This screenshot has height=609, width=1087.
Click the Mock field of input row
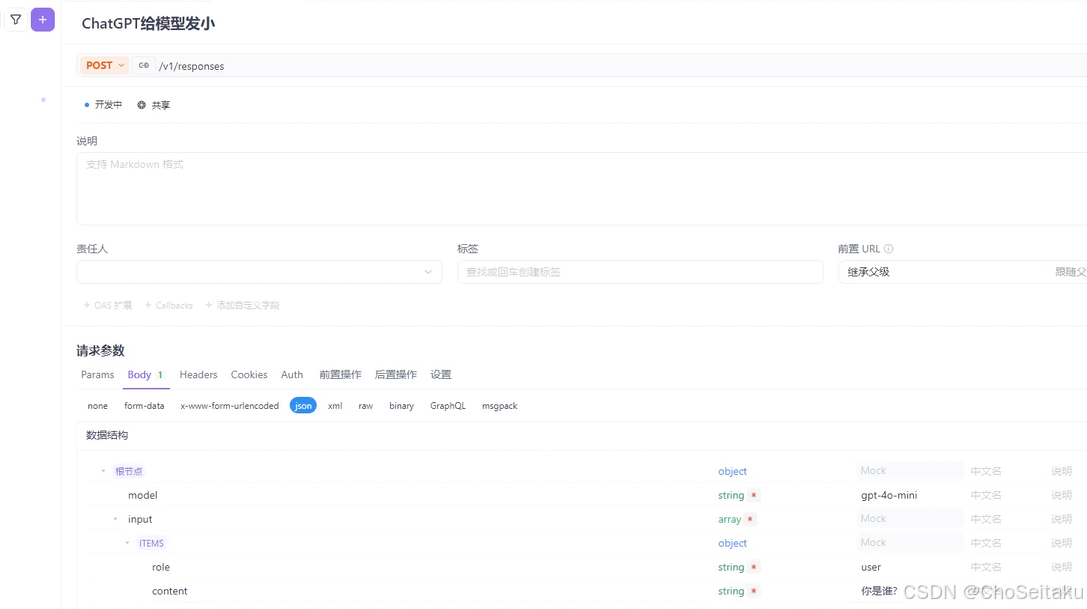click(x=909, y=519)
